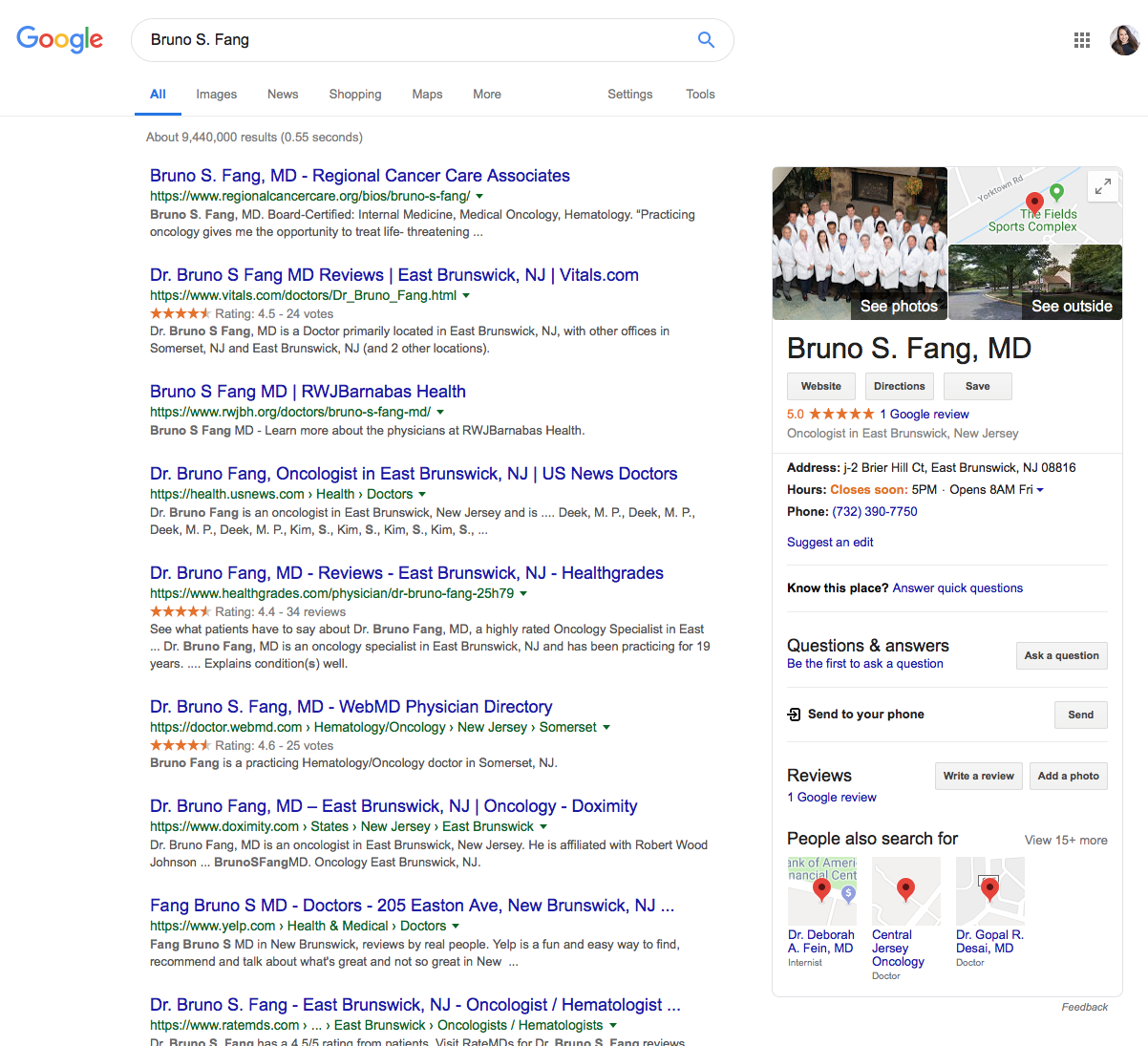Open the Dr. Deborah A. Fein map thumbnail
Viewport: 1148px width, 1046px height.
coord(822,891)
